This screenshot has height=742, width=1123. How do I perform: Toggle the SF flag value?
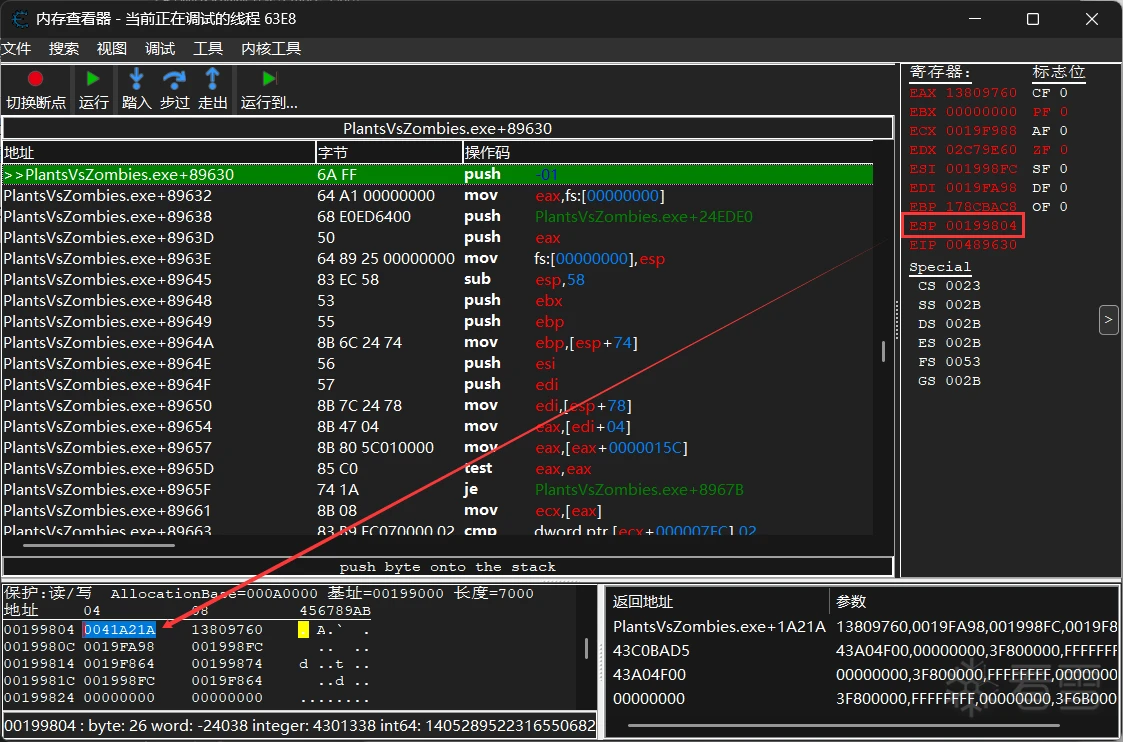1050,169
